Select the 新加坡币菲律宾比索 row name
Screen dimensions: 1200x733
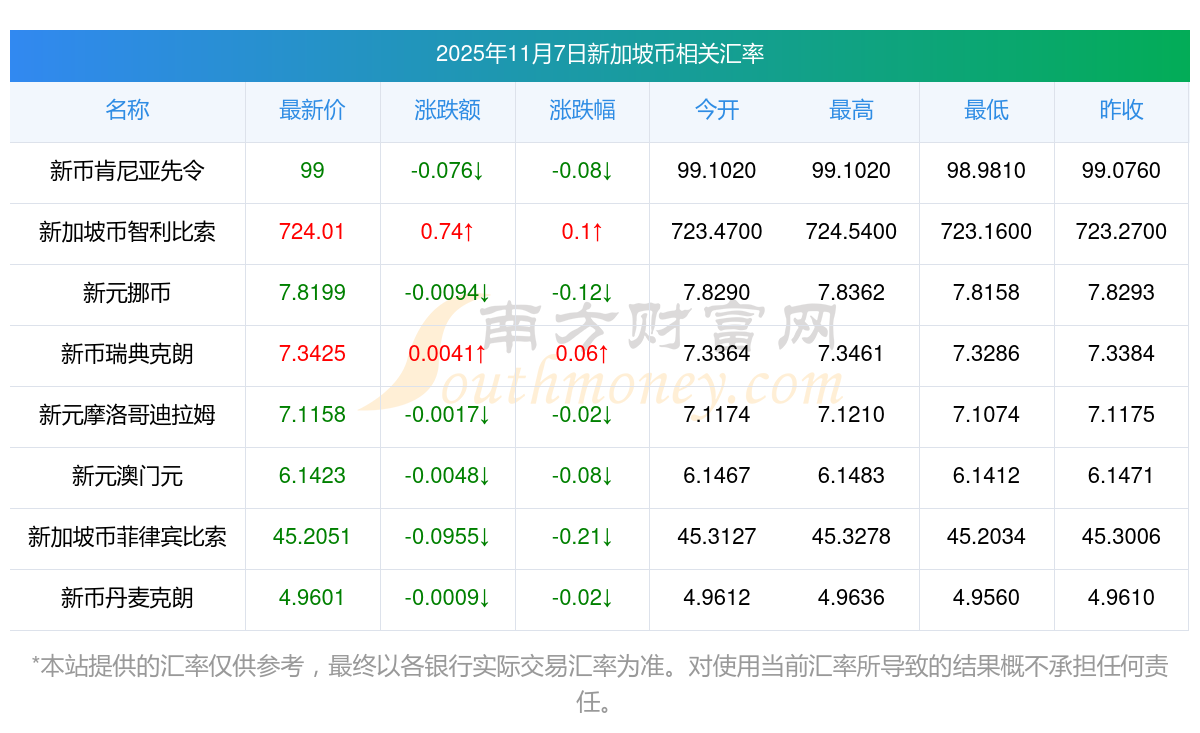pos(127,537)
